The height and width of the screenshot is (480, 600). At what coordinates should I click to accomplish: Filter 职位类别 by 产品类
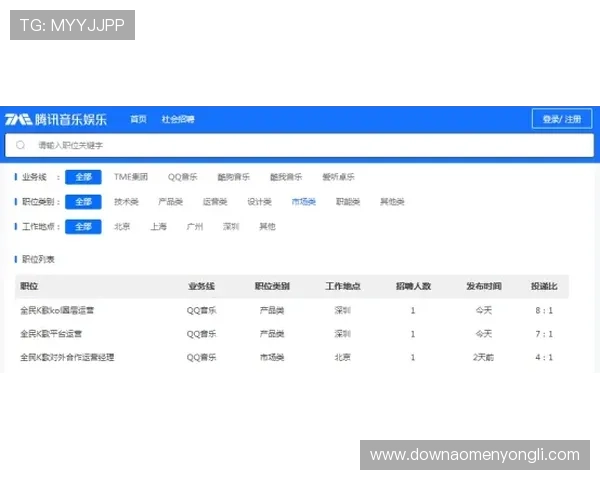[x=171, y=202]
